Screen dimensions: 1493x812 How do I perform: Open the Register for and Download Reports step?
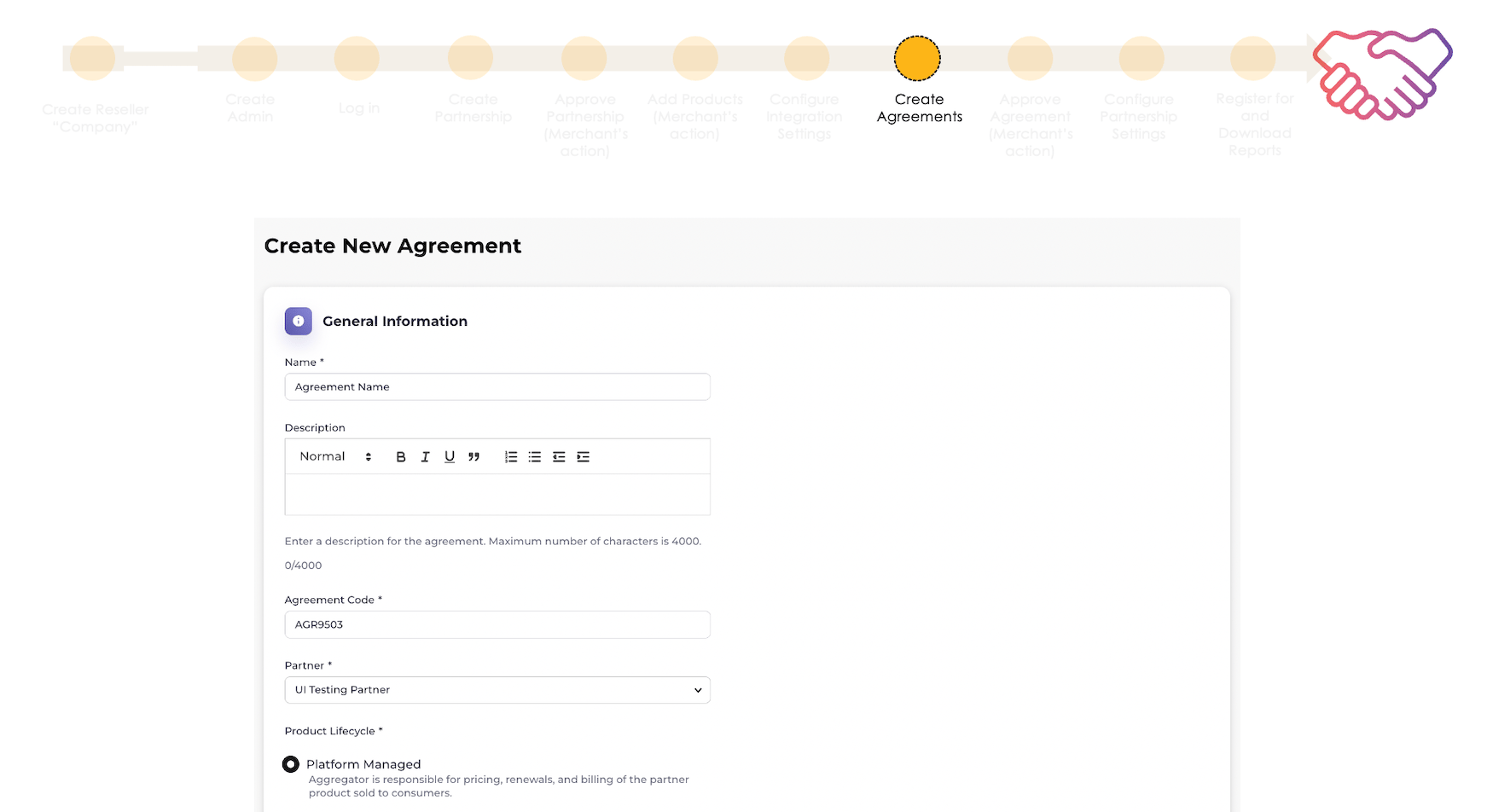[1253, 59]
